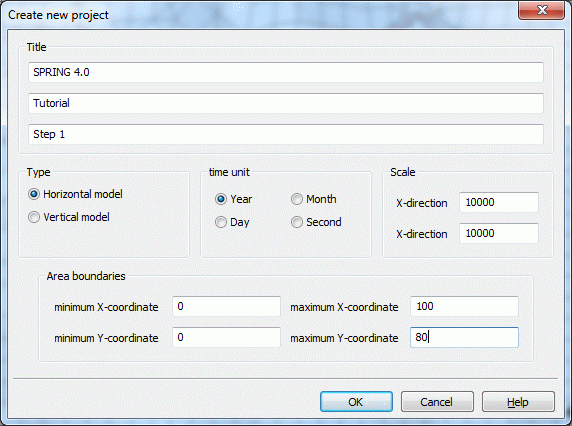Close the dialog with the red X
The height and width of the screenshot is (426, 572).
[x=542, y=10]
